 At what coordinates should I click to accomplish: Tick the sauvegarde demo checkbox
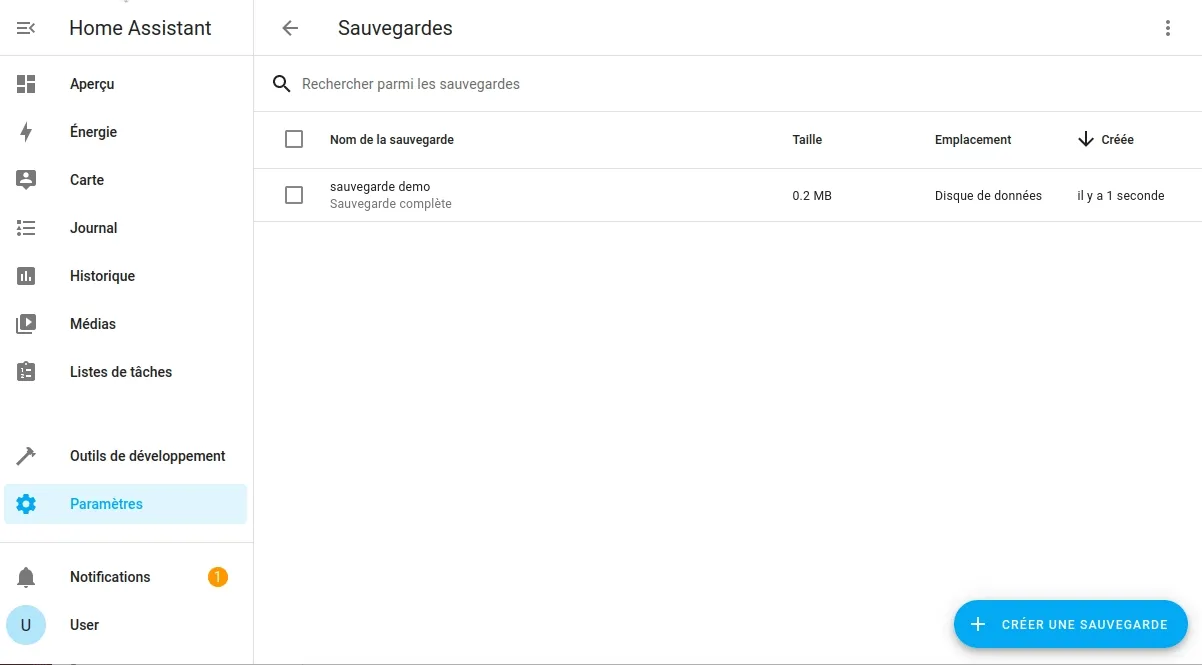point(294,195)
